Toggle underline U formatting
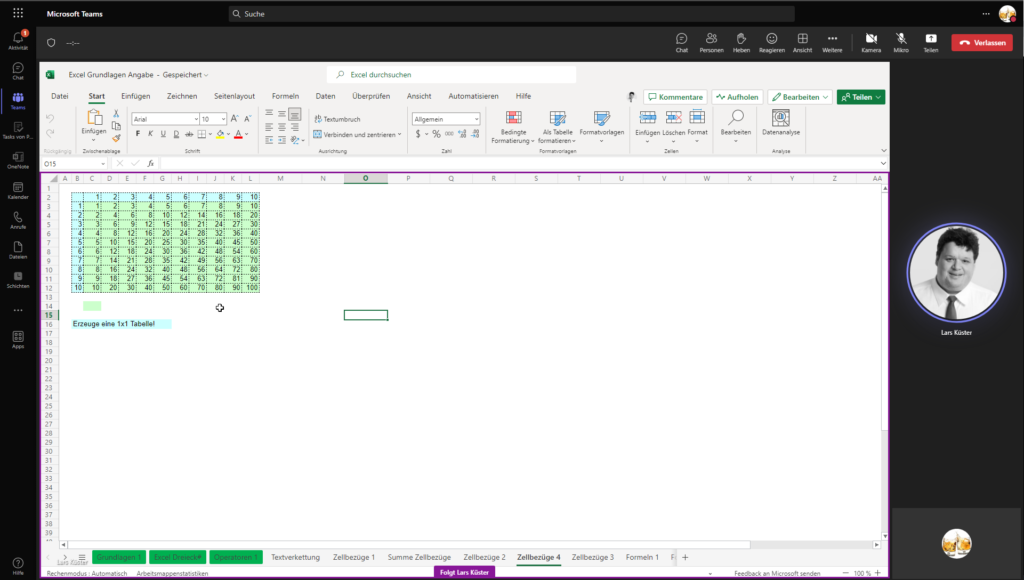 [163, 134]
